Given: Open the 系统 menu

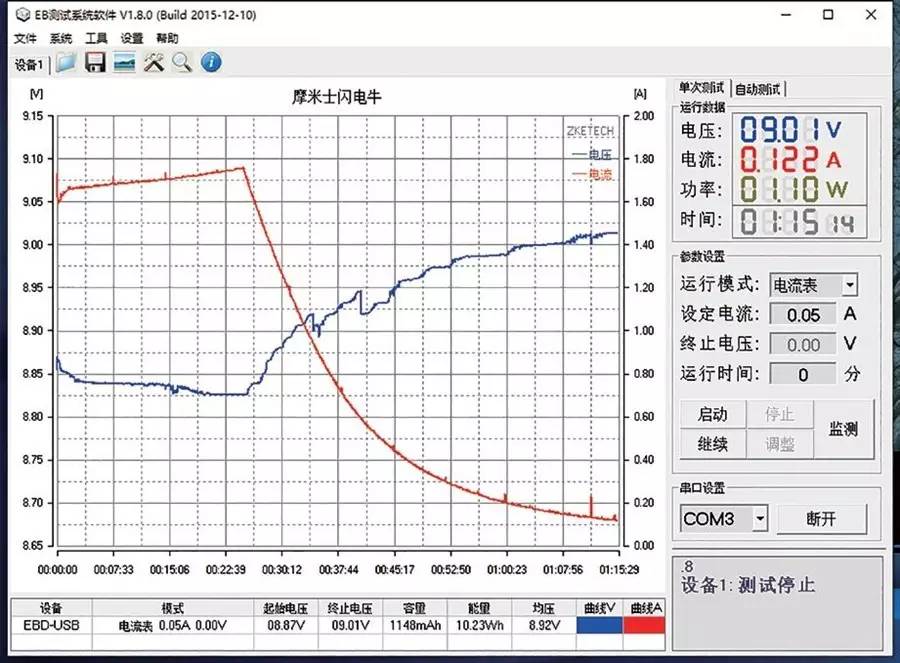Looking at the screenshot, I should (59, 37).
